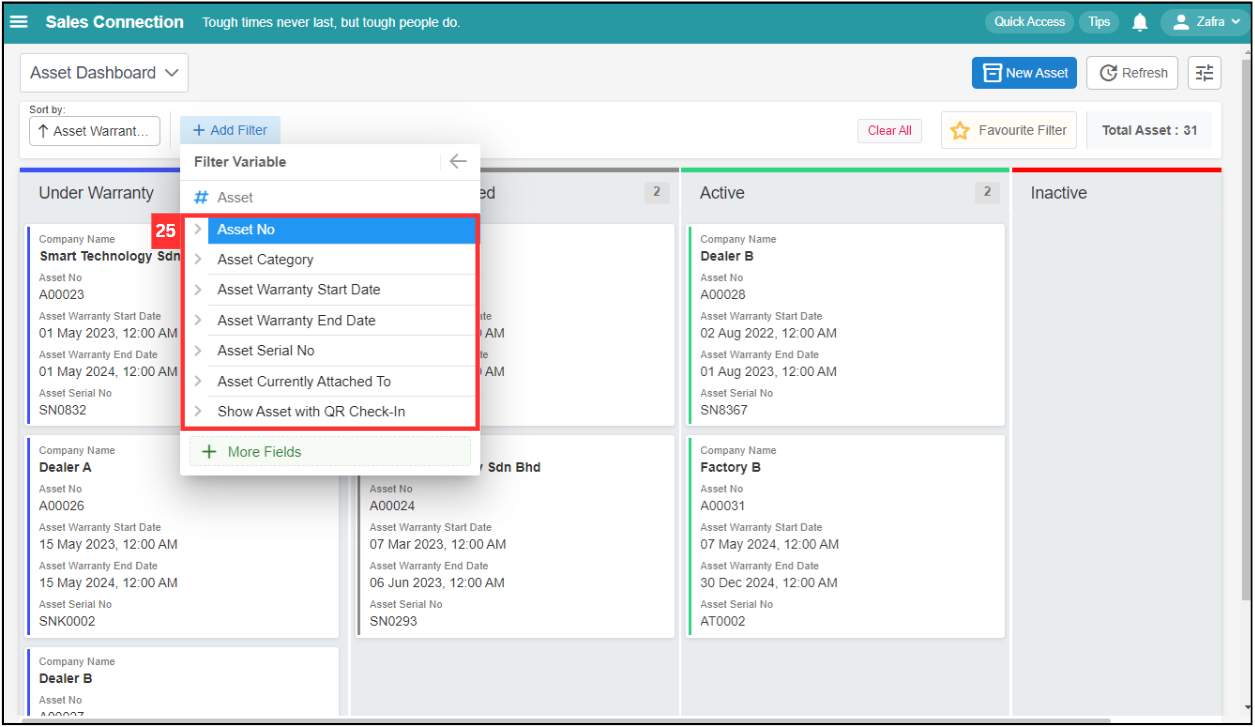Open Dealer B asset card A00028
This screenshot has width=1255, height=727.
846,325
